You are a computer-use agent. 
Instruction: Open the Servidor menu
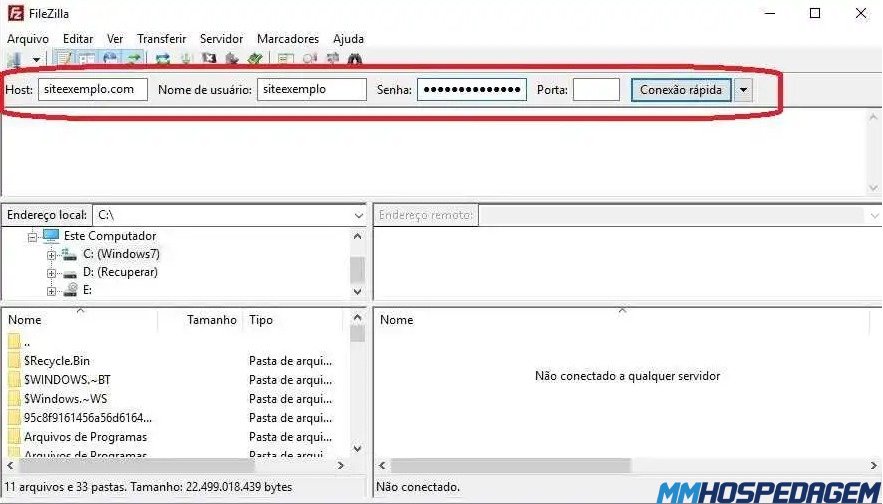[221, 39]
